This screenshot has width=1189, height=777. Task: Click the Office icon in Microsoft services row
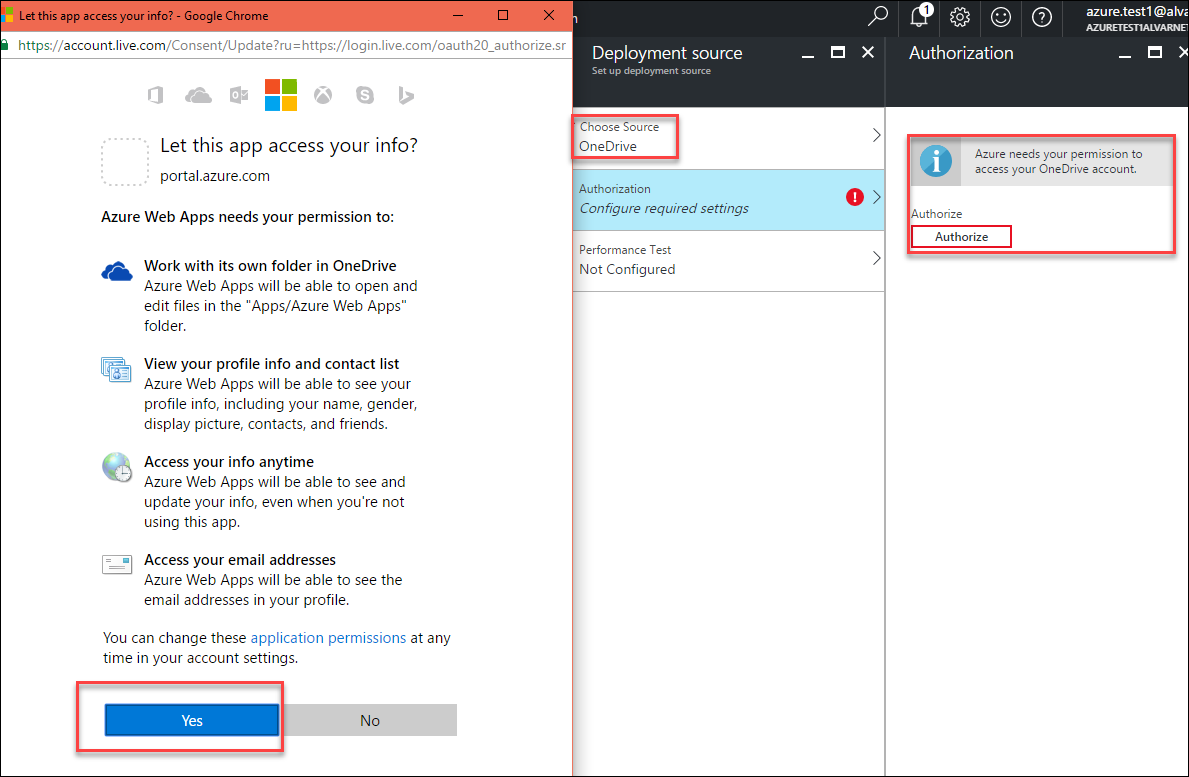[x=155, y=95]
